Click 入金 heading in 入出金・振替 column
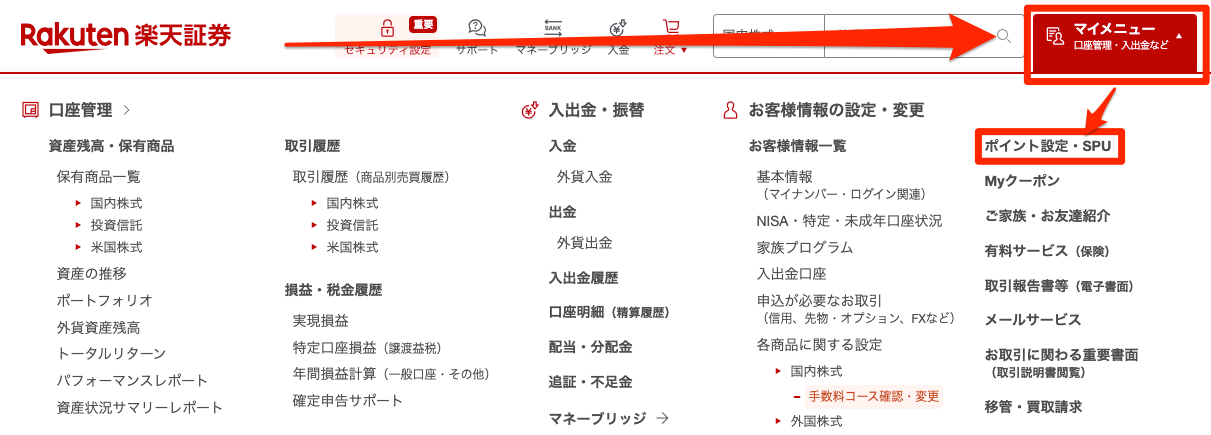This screenshot has width=1211, height=435. tap(563, 146)
